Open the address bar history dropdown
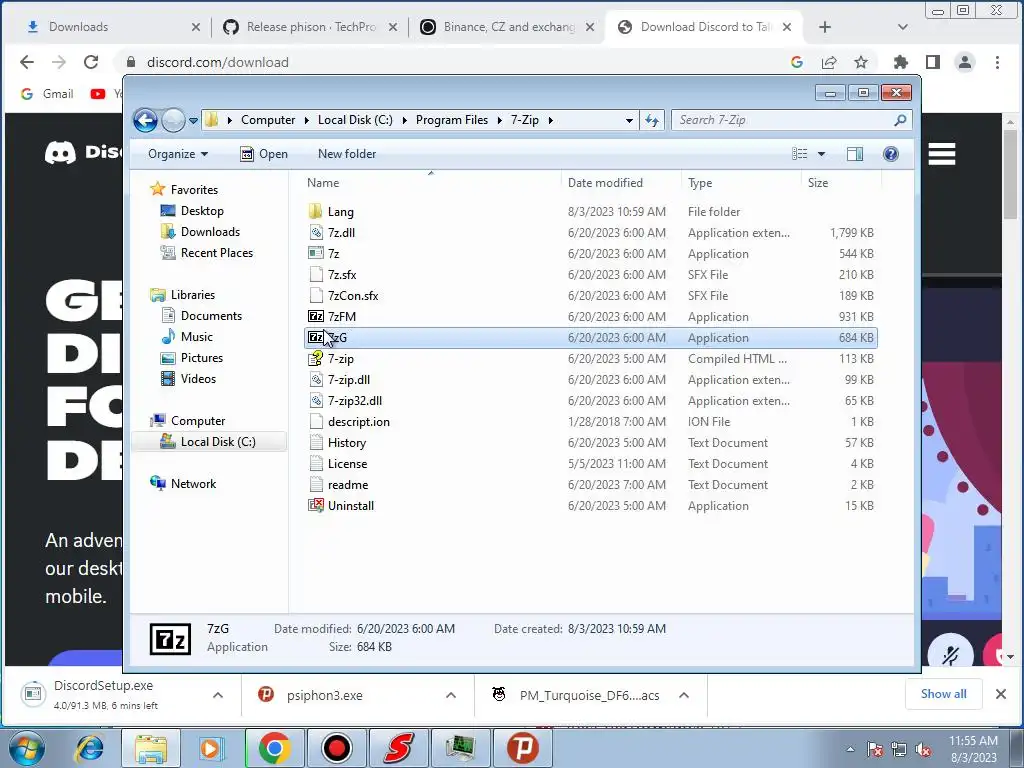Screen dimensions: 1024x768 click(x=629, y=120)
